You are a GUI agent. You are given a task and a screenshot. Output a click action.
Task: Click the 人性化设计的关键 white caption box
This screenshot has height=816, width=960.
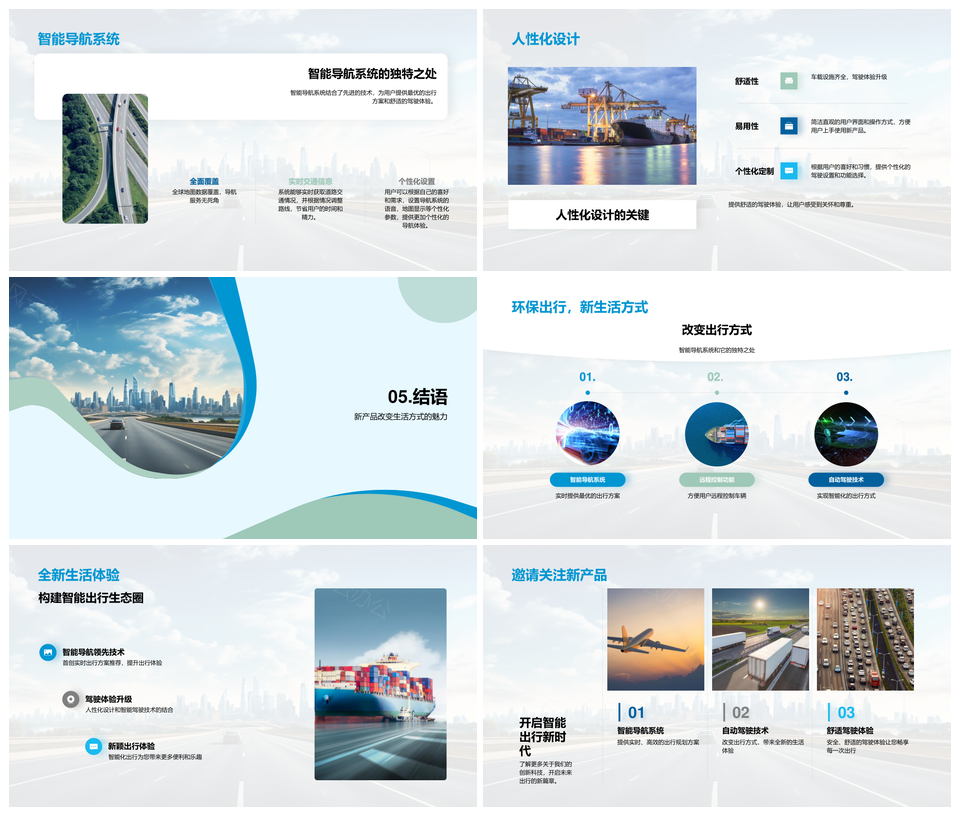[x=602, y=215]
